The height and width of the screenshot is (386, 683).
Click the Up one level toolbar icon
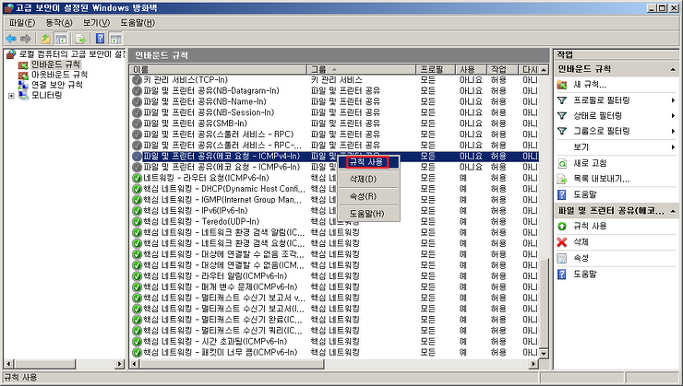click(45, 39)
